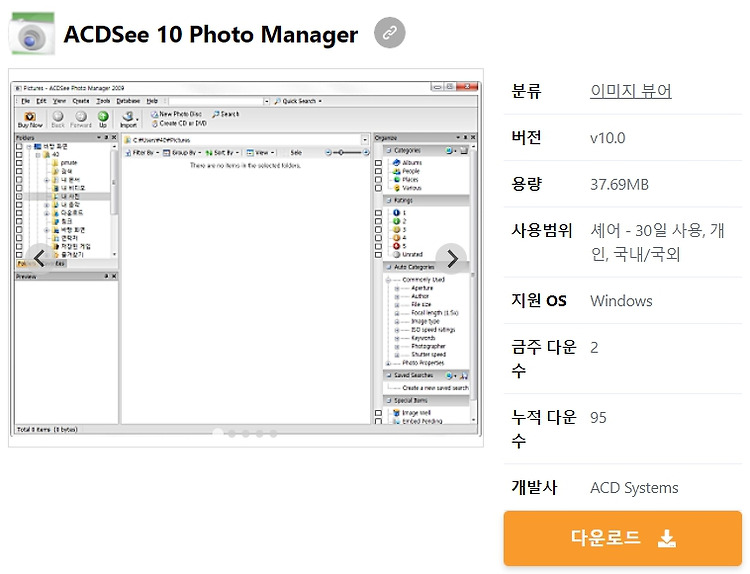The width and height of the screenshot is (750, 574).
Task: Open the path bar dropdown arrow
Action: tap(364, 140)
